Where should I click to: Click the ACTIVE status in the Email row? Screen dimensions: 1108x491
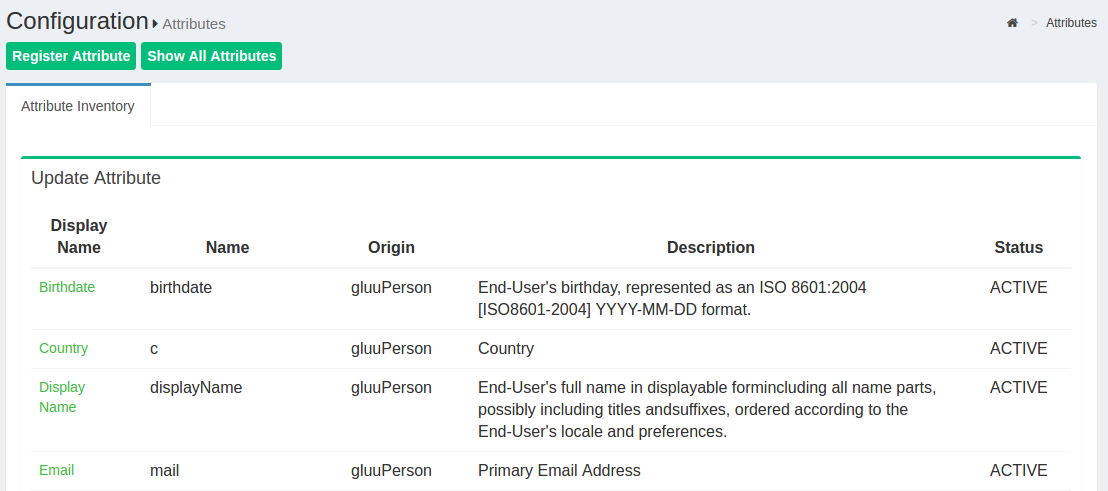coord(1018,470)
